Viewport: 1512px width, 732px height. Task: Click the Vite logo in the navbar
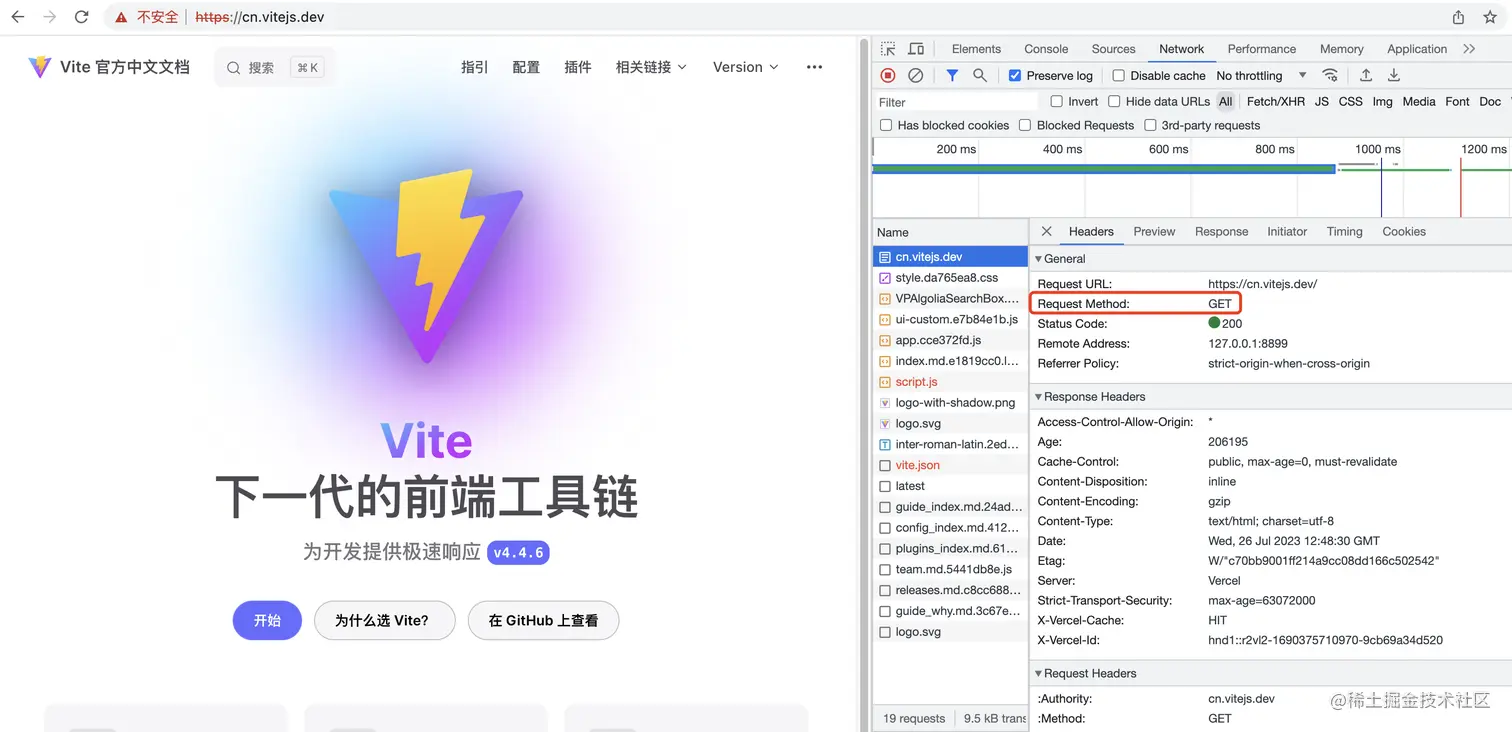(x=39, y=67)
